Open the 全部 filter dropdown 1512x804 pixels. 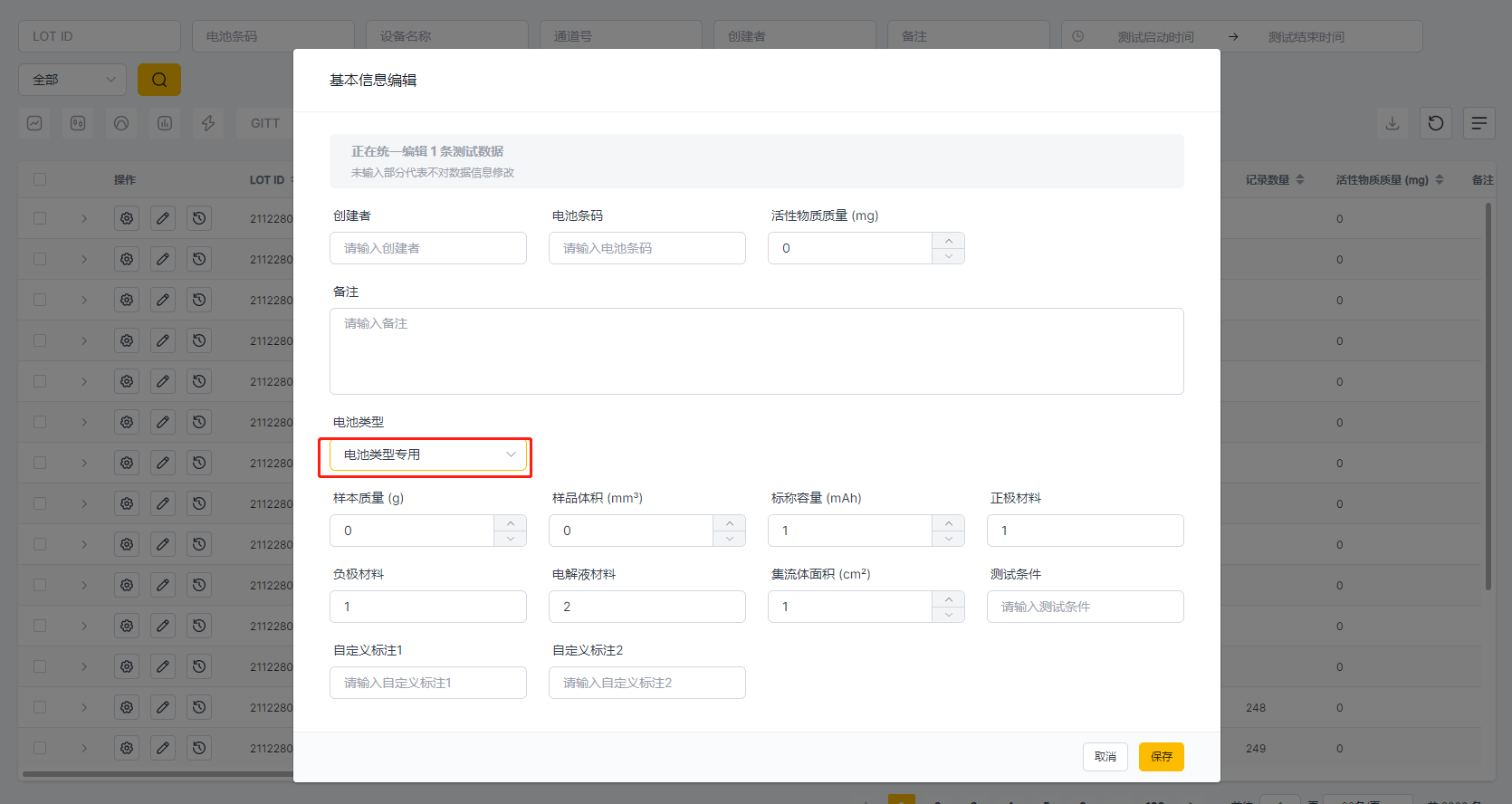72,80
